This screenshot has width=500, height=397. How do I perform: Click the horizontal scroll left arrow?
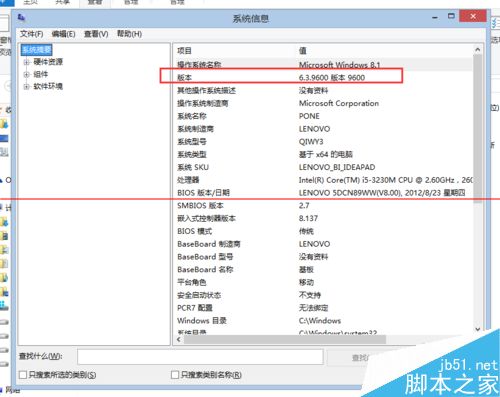179,340
